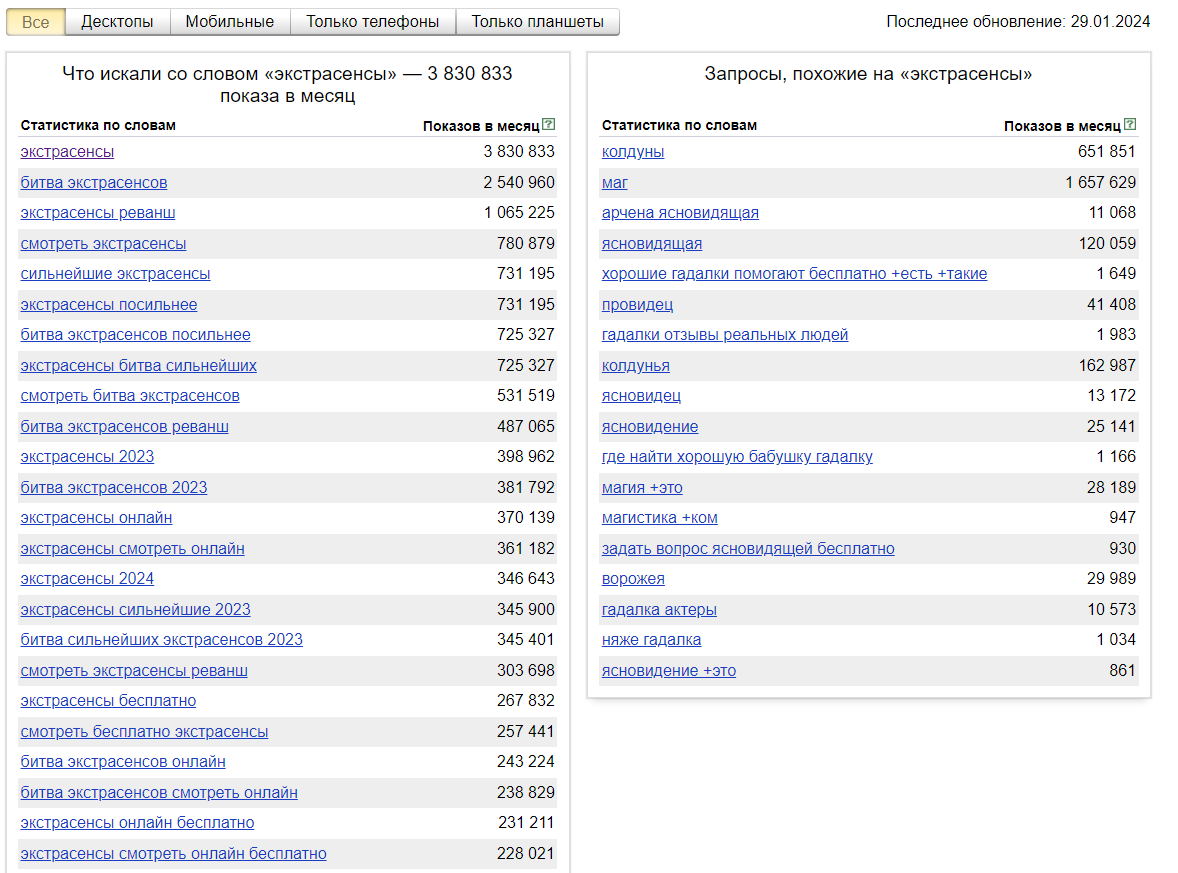This screenshot has height=873, width=1178.
Task: Click the "ясновидящая" link
Action: [x=651, y=243]
